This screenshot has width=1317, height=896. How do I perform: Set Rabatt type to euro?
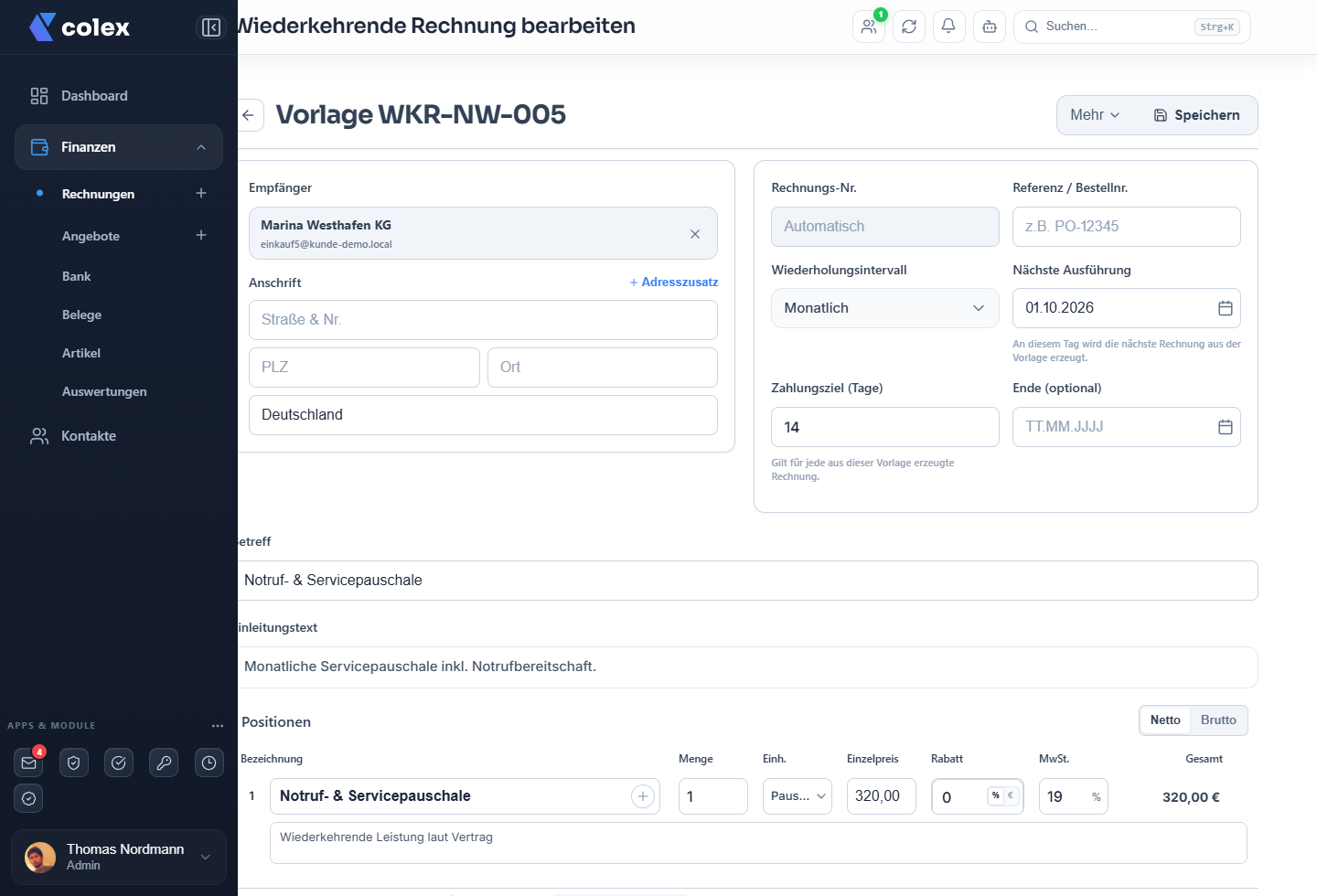1011,795
